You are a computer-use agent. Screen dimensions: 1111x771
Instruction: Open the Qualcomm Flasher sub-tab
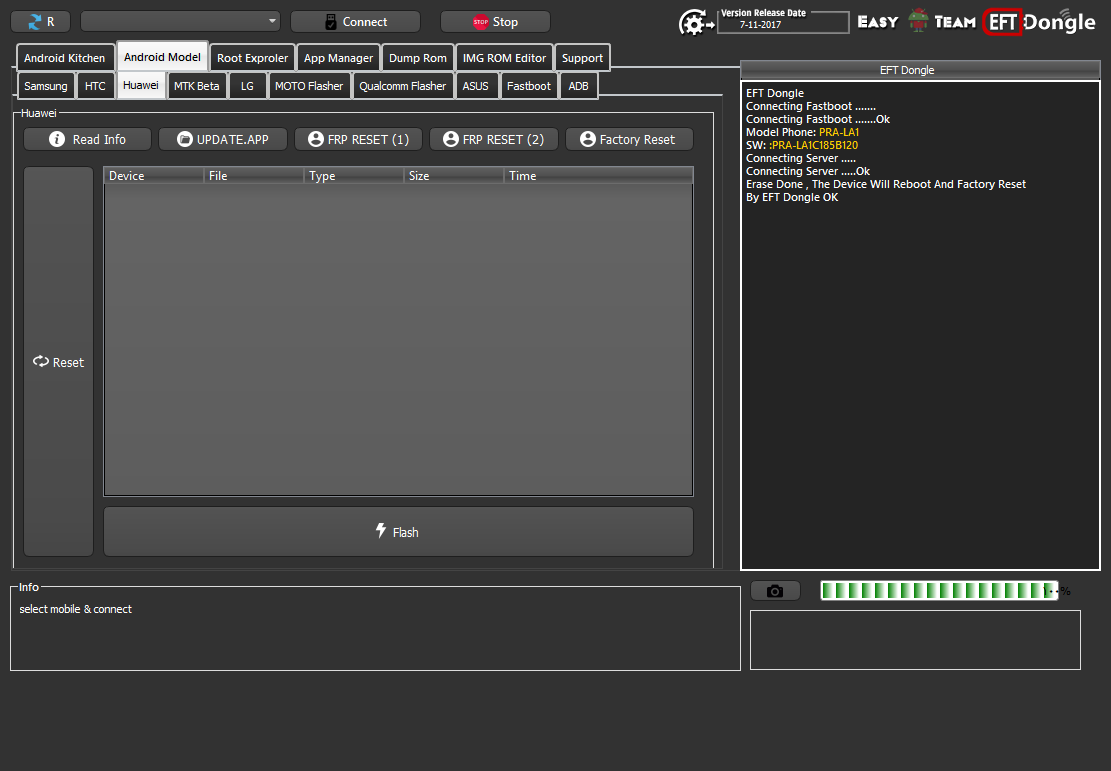pyautogui.click(x=402, y=86)
